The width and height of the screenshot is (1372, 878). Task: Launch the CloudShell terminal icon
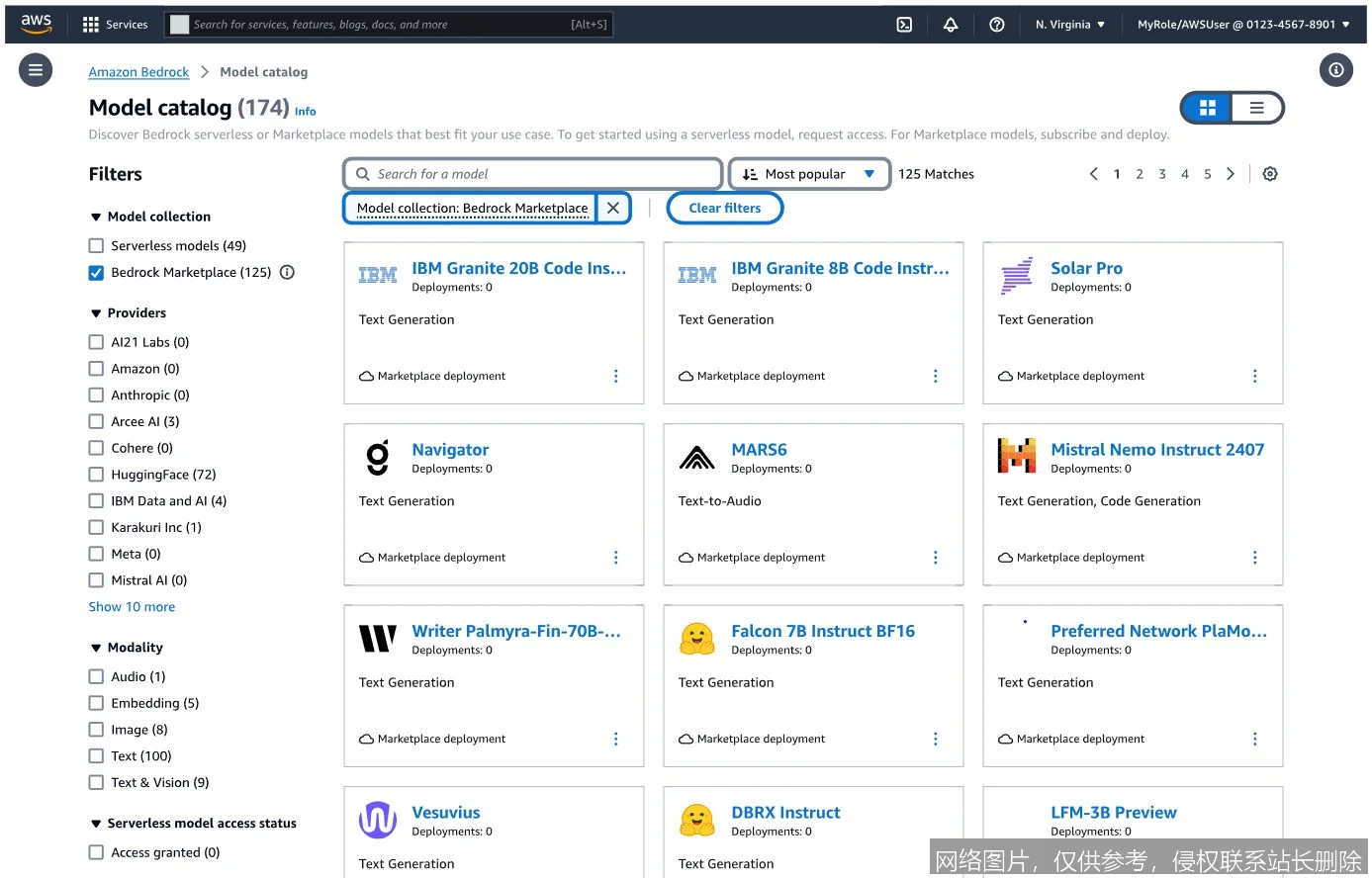click(904, 25)
